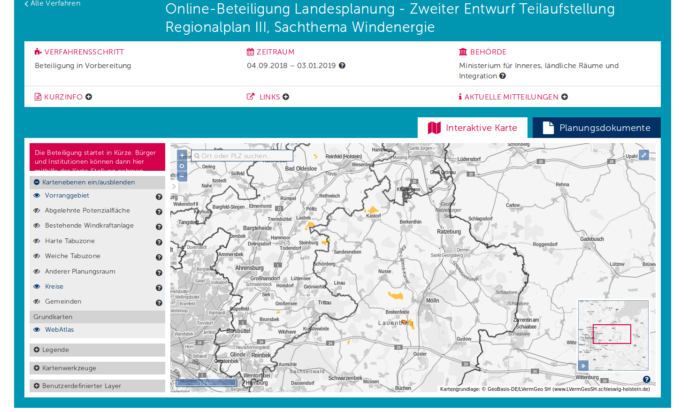Go back to Alle Verfahren
The image size is (696, 412).
pos(52,4)
